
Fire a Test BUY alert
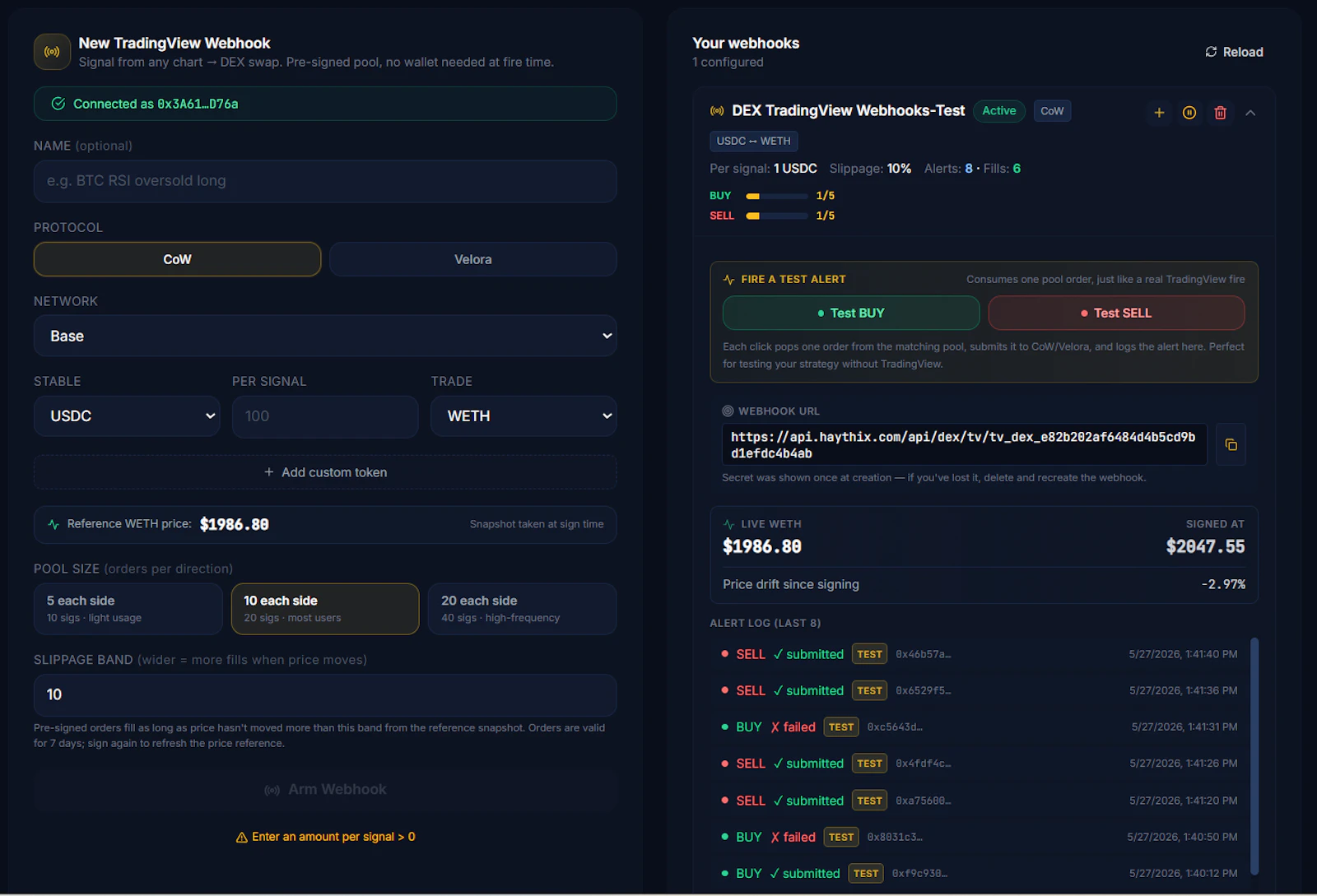[851, 313]
